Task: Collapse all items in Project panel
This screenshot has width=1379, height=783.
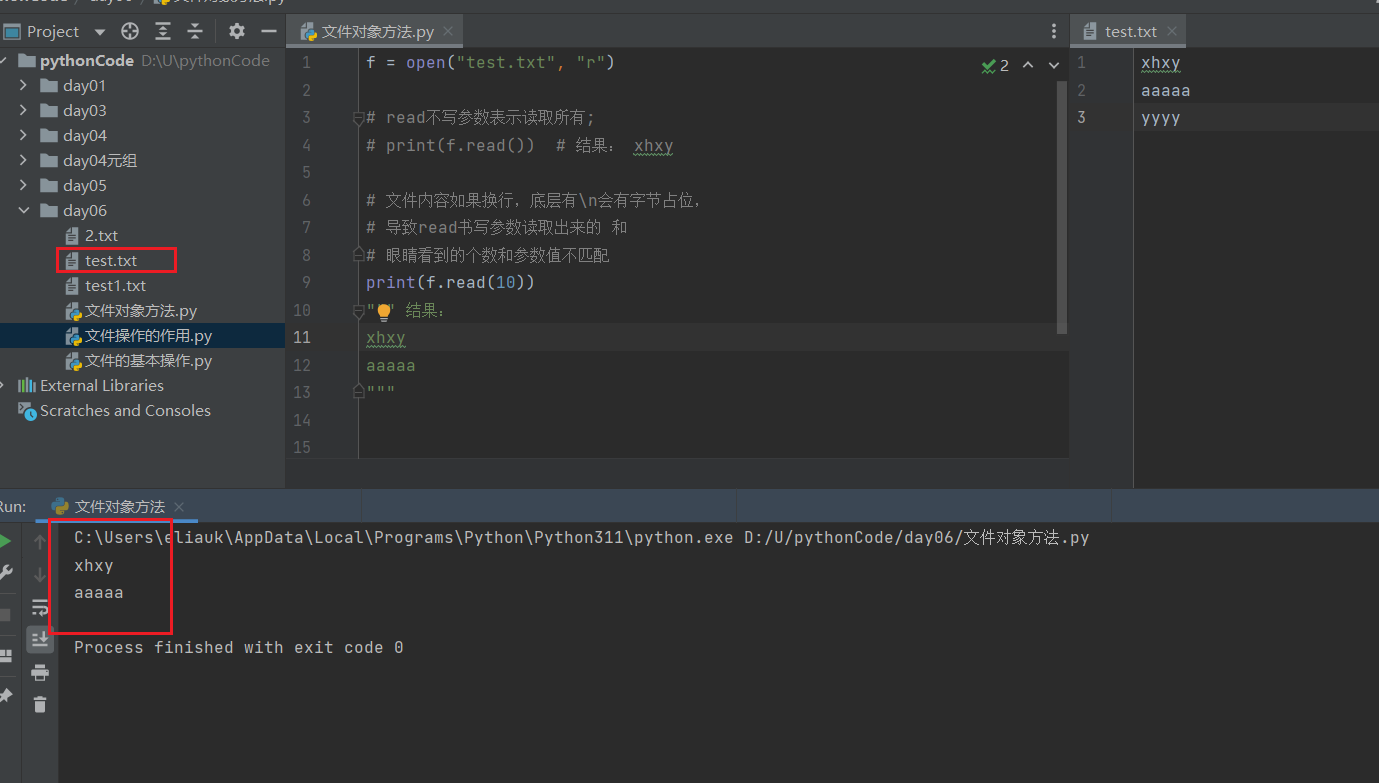Action: click(195, 31)
